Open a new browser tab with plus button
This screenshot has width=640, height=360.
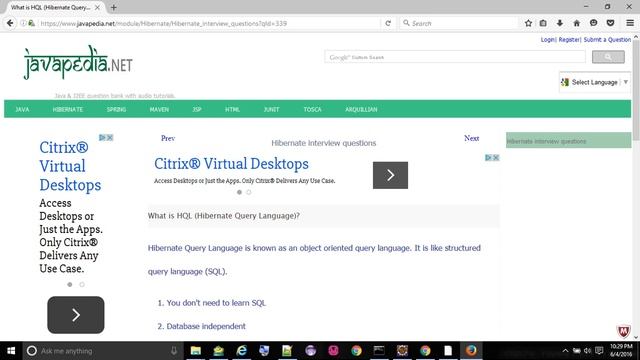coord(113,7)
